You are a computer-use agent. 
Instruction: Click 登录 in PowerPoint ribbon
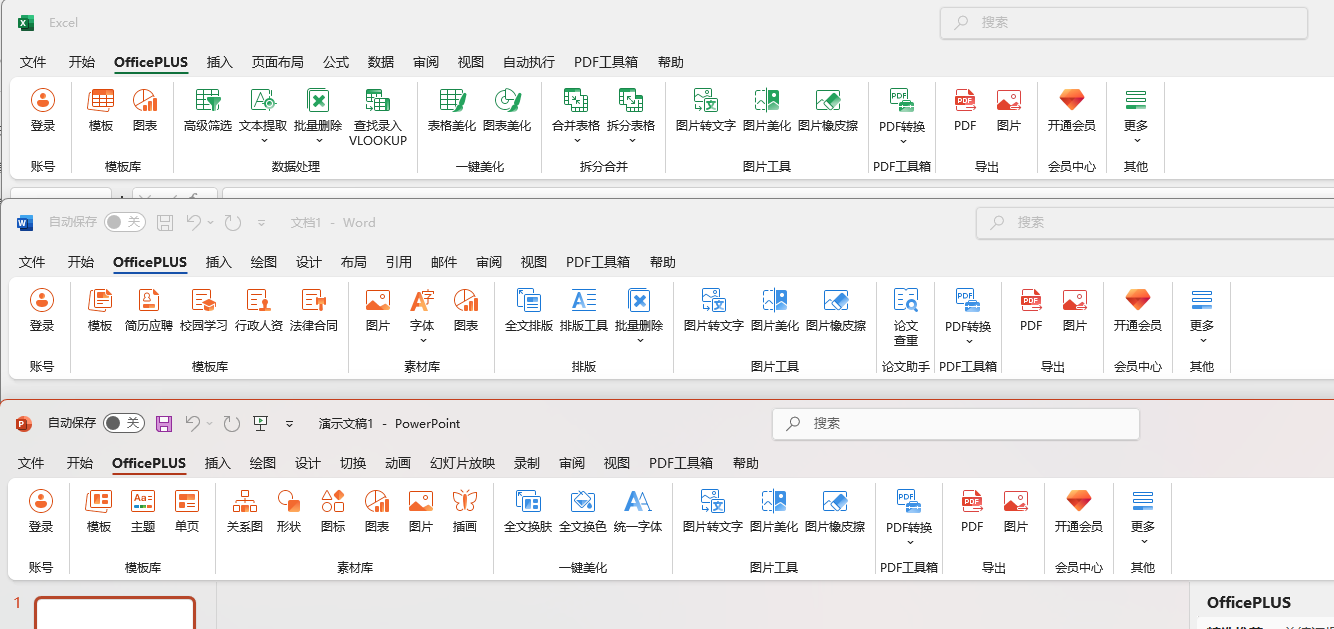click(41, 511)
